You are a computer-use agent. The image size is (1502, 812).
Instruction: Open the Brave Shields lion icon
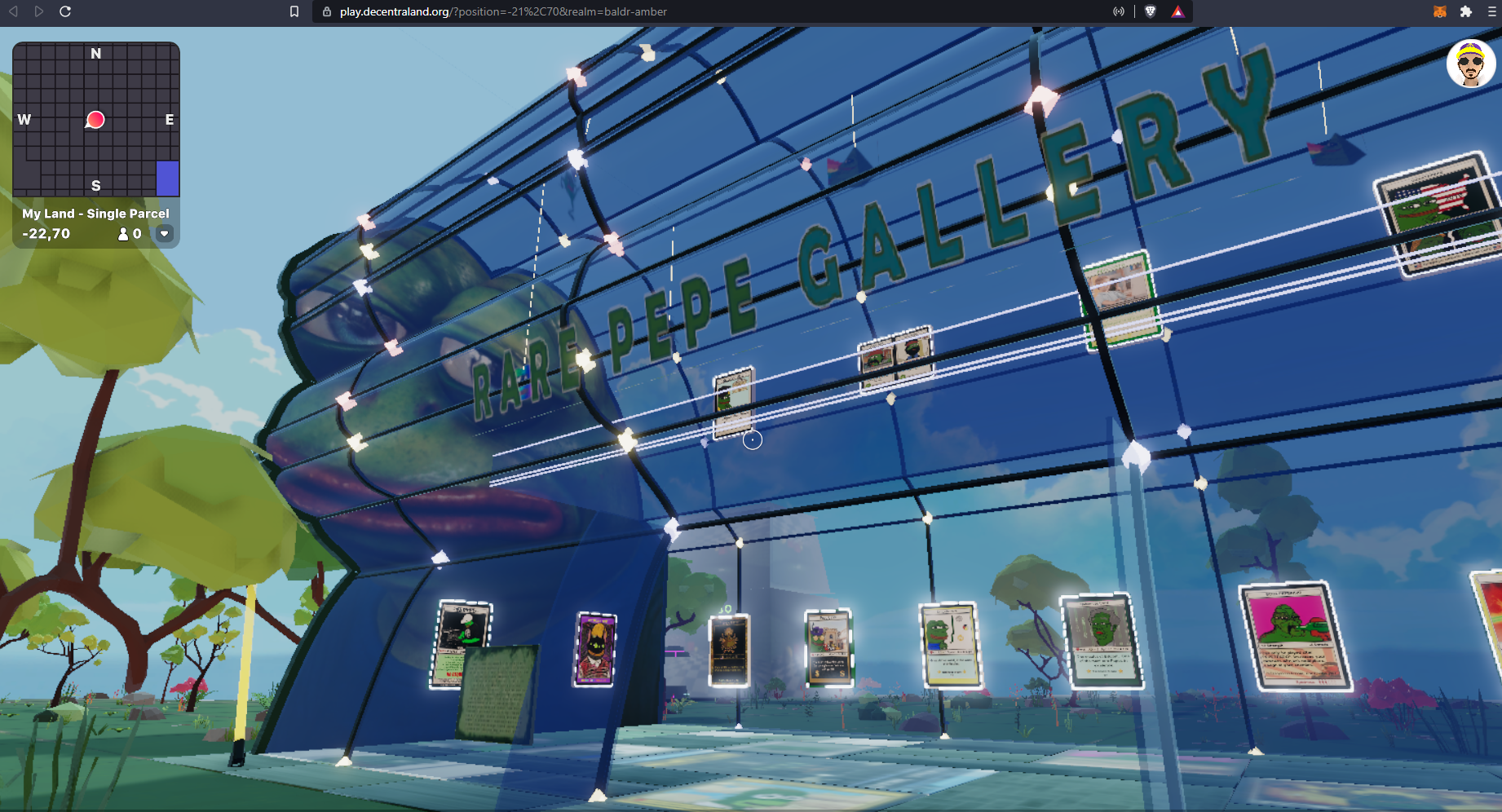click(1151, 11)
